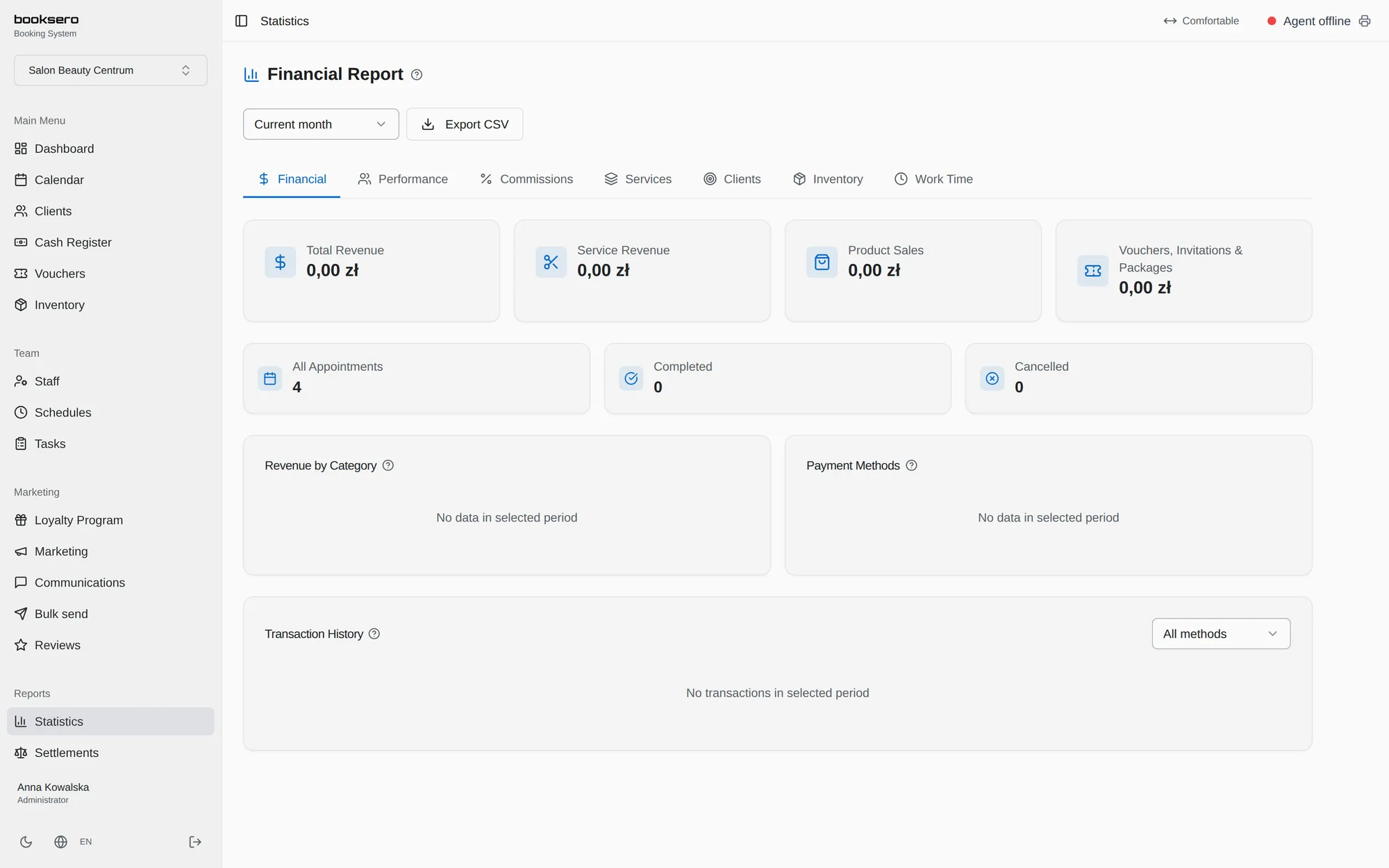Click the language globe icon
Image resolution: width=1389 pixels, height=868 pixels.
pos(61,842)
